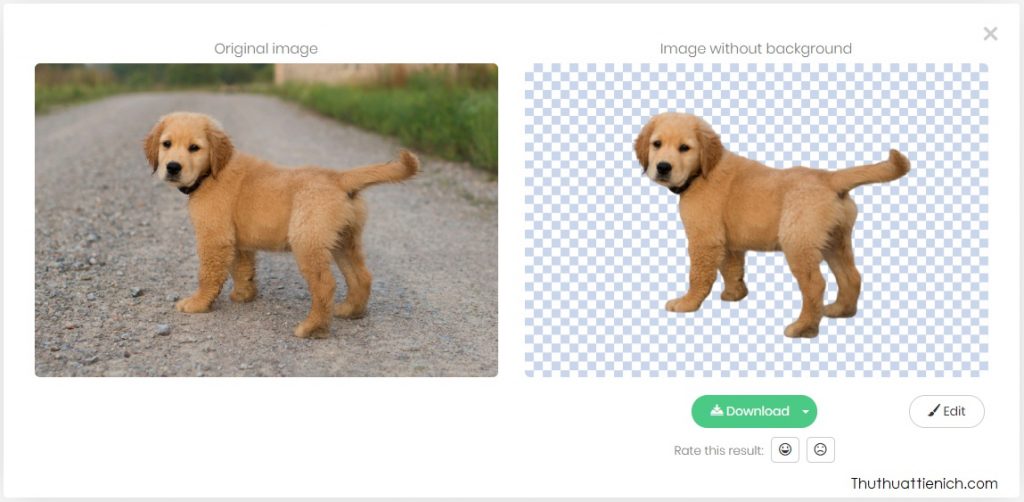Close the result dialog with the X
Viewport: 1024px width, 502px height.
click(990, 34)
